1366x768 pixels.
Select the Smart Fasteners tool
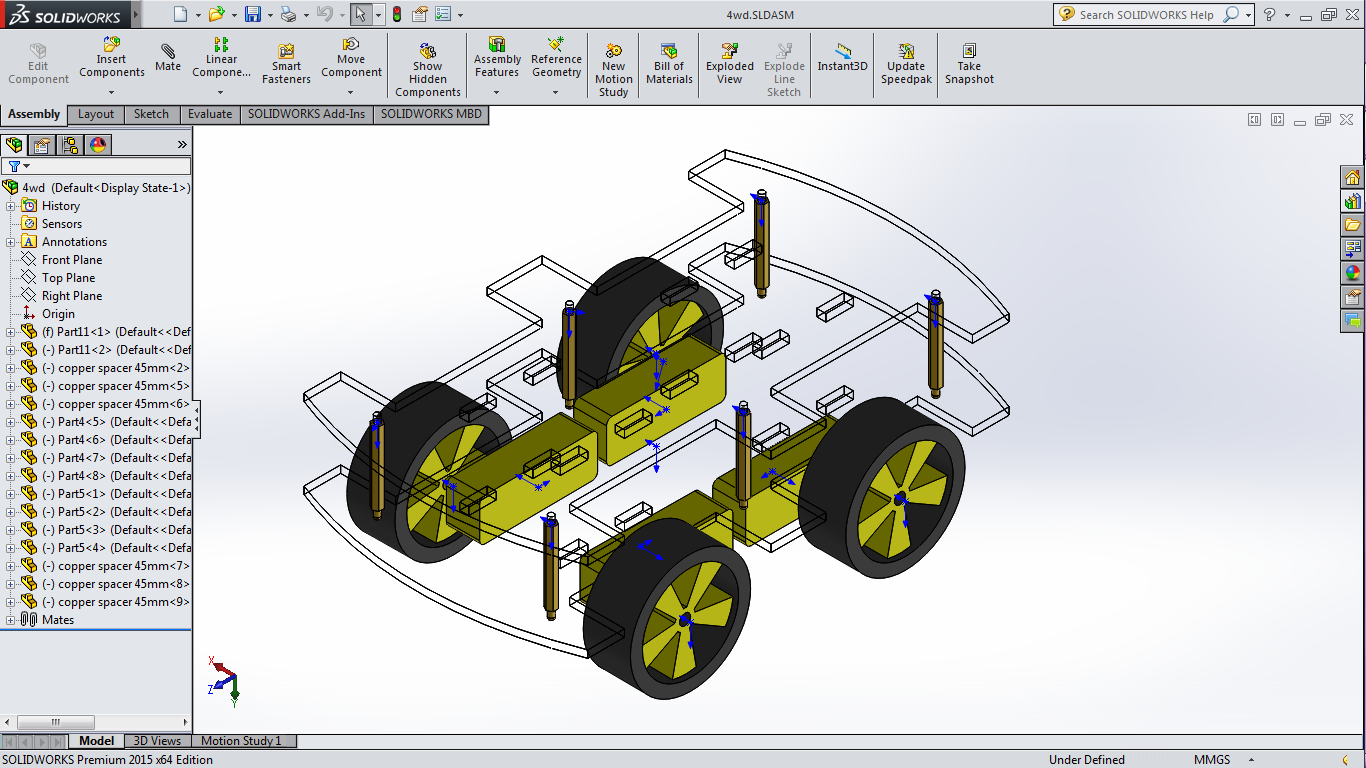286,63
